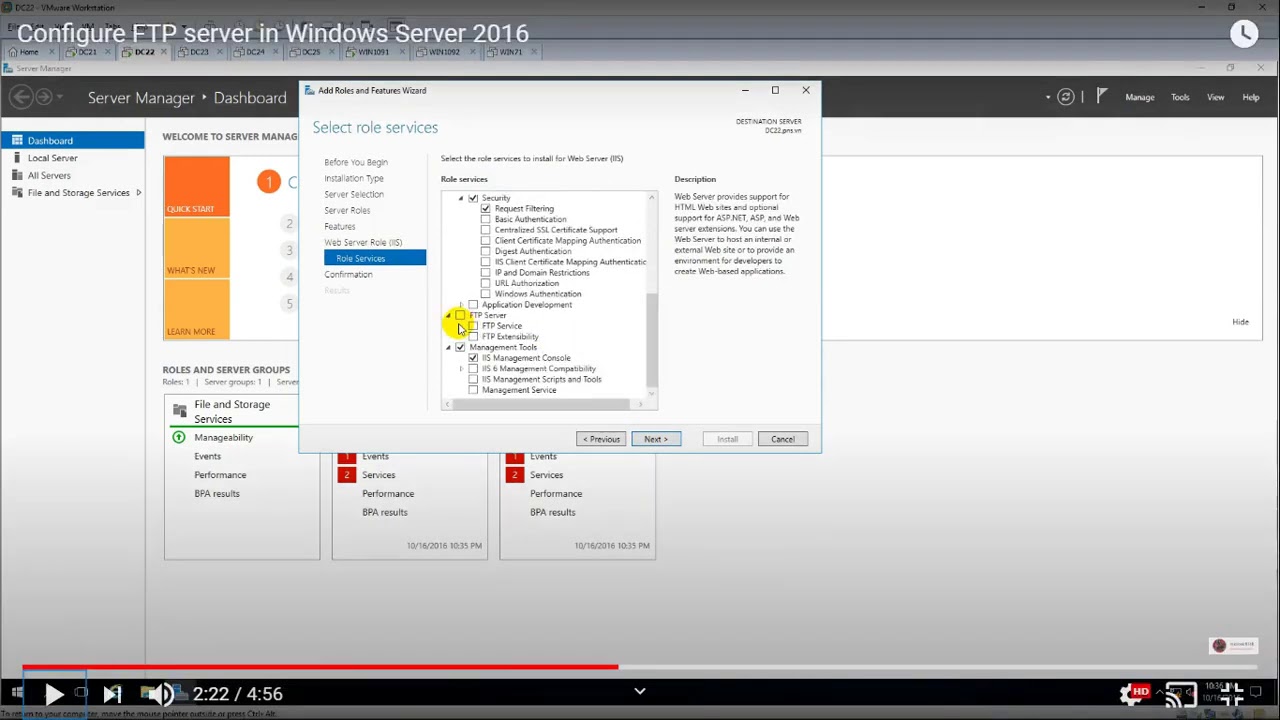This screenshot has width=1280, height=720.
Task: Click the QUICK START tile
Action: [197, 186]
